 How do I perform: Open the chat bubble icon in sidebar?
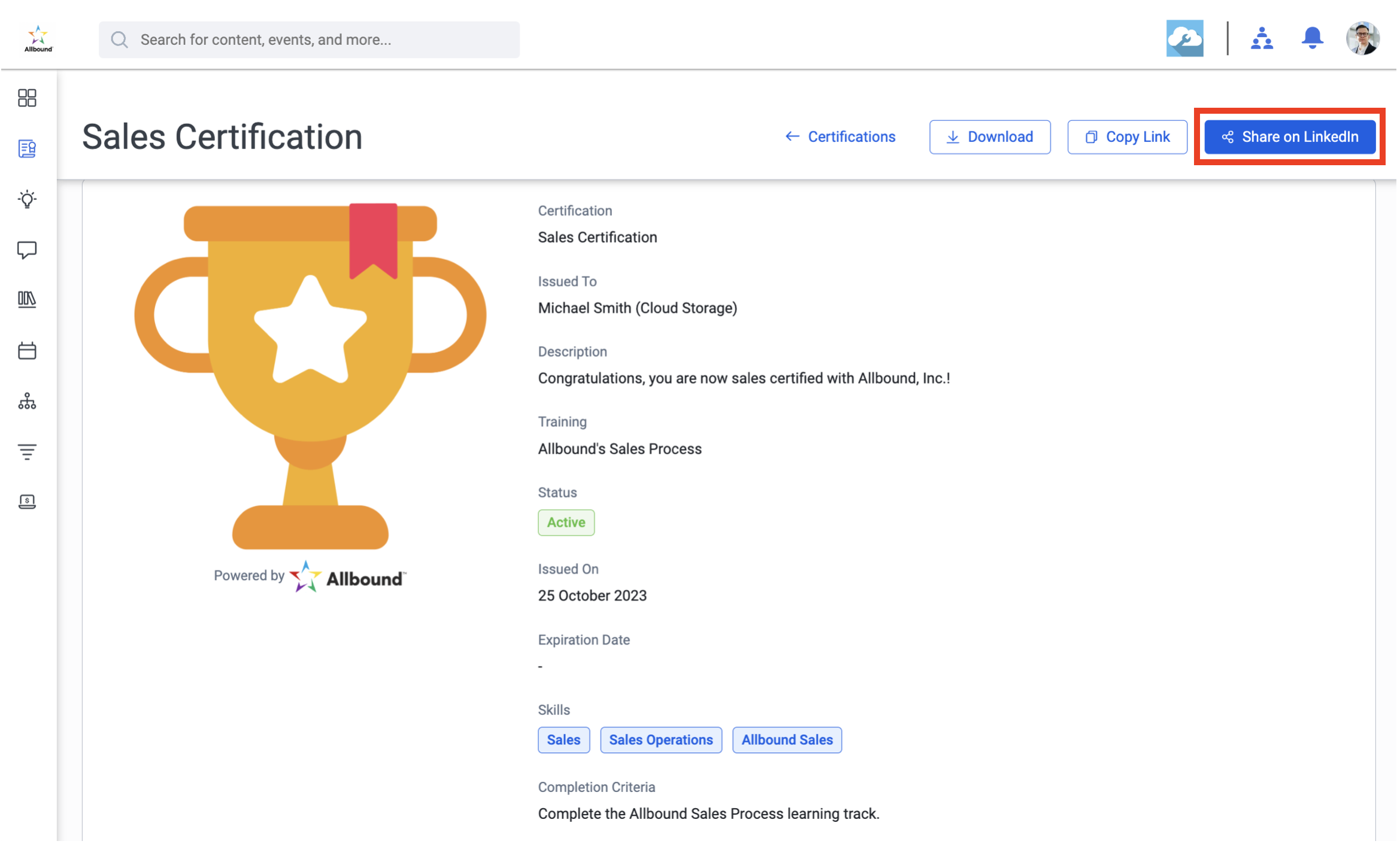27,250
